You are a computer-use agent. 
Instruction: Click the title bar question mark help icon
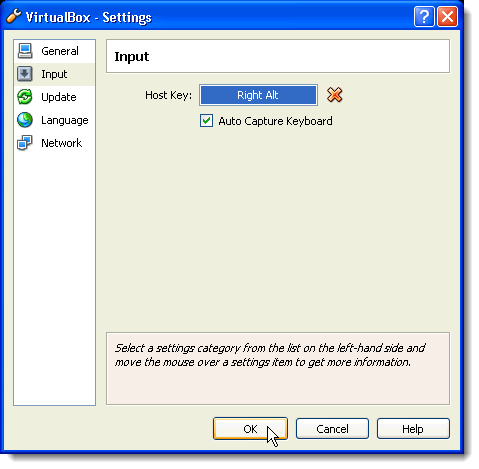pos(424,17)
